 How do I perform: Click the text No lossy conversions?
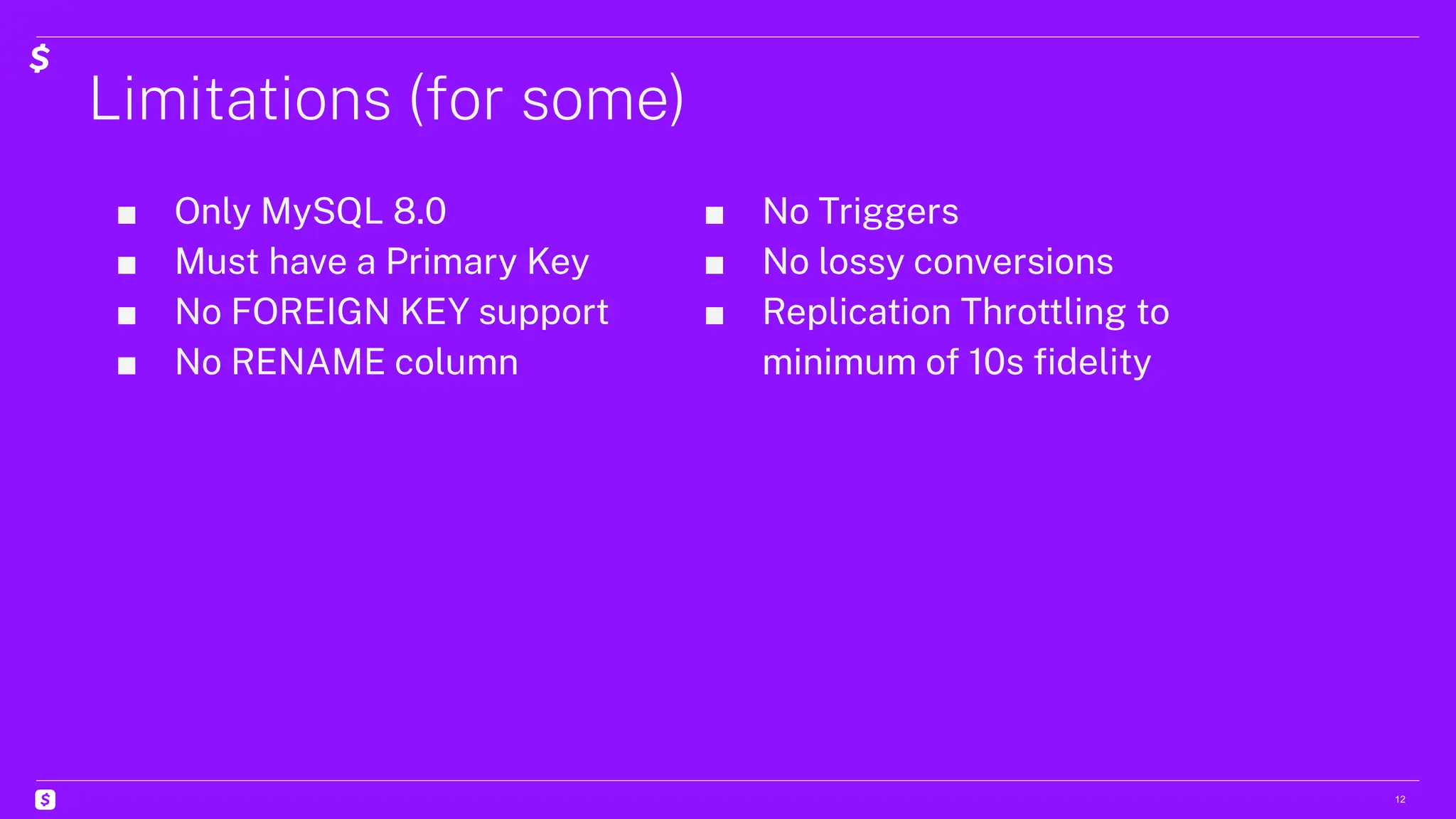pyautogui.click(x=938, y=262)
